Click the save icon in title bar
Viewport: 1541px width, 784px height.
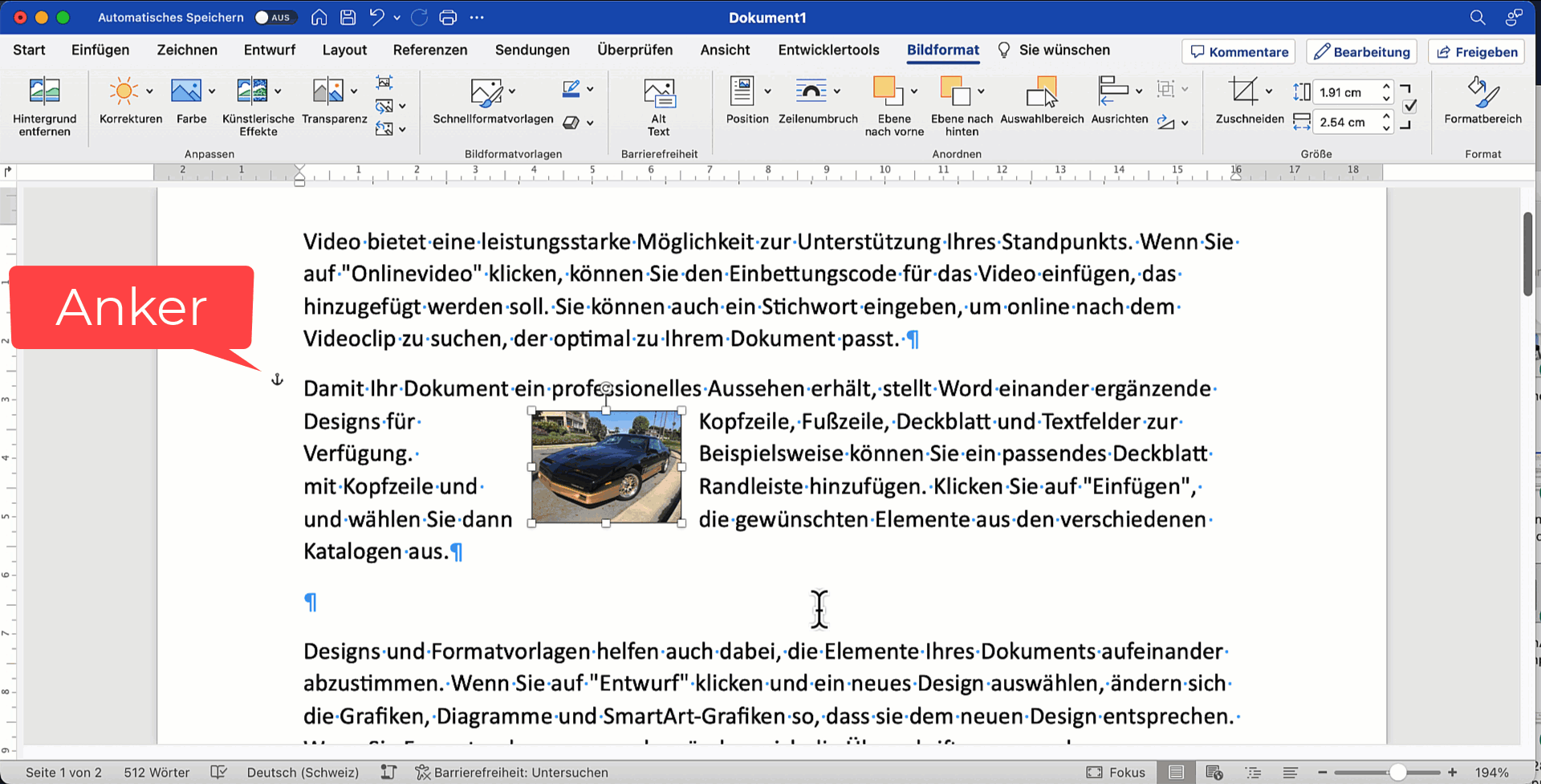point(348,17)
